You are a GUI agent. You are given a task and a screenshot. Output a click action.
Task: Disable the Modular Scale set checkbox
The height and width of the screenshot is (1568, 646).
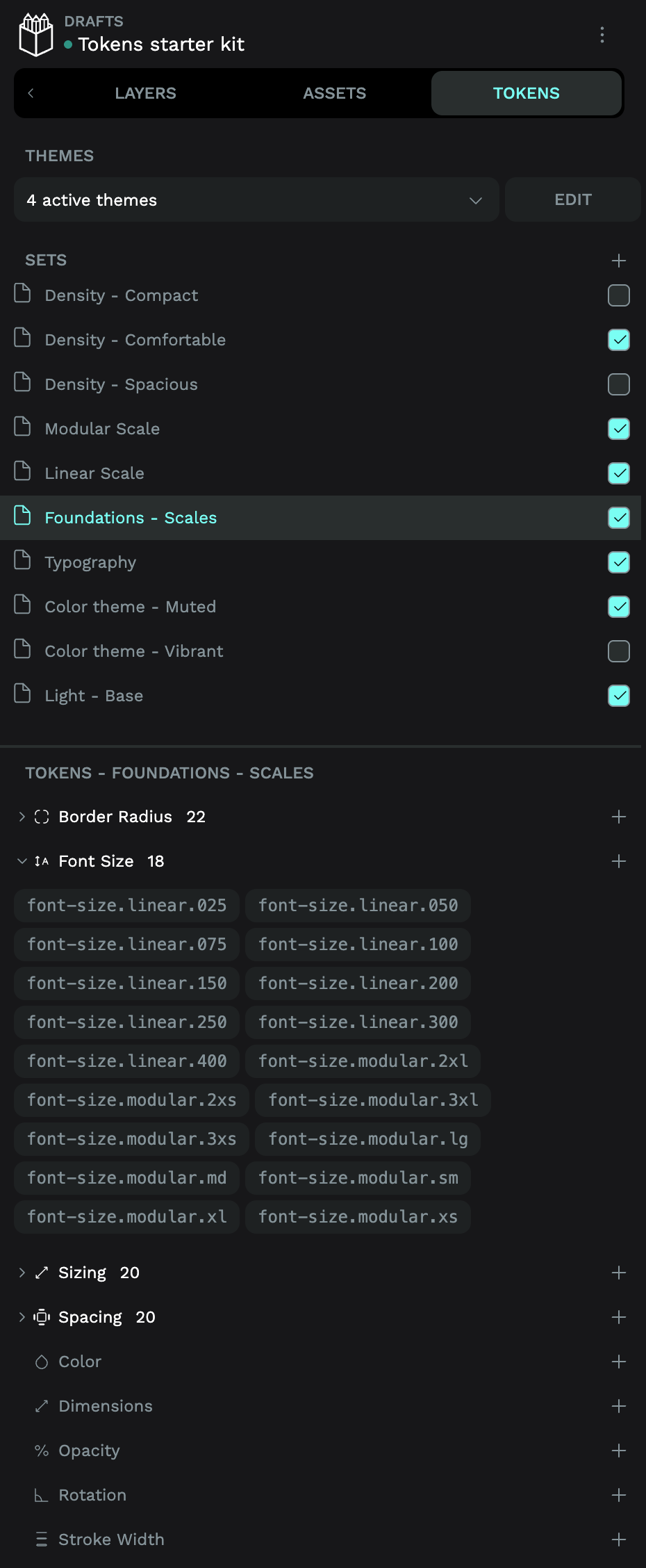coord(618,429)
